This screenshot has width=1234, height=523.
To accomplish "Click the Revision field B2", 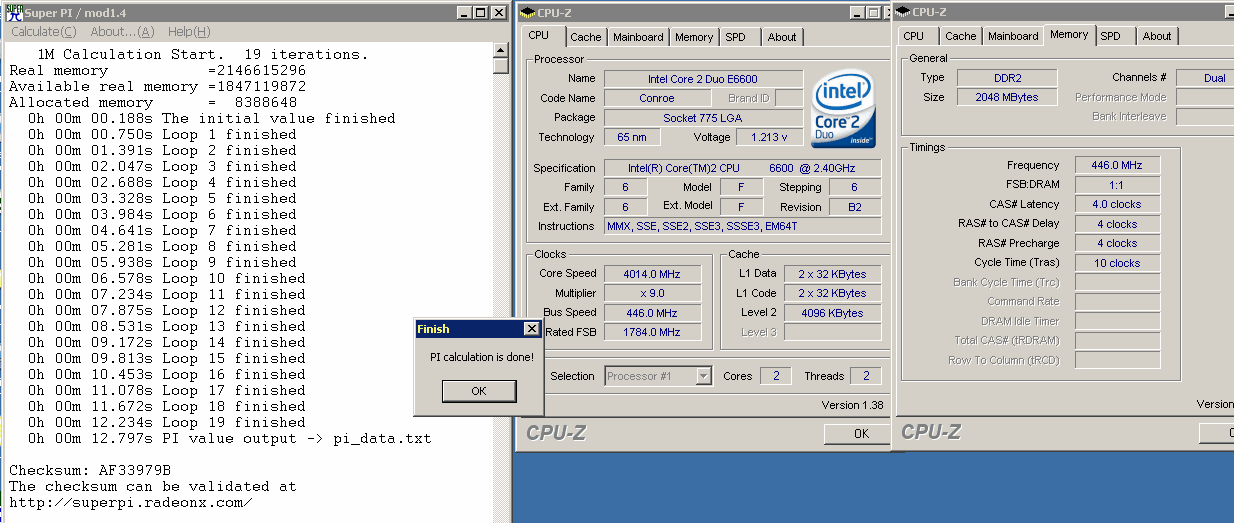I will pyautogui.click(x=854, y=207).
